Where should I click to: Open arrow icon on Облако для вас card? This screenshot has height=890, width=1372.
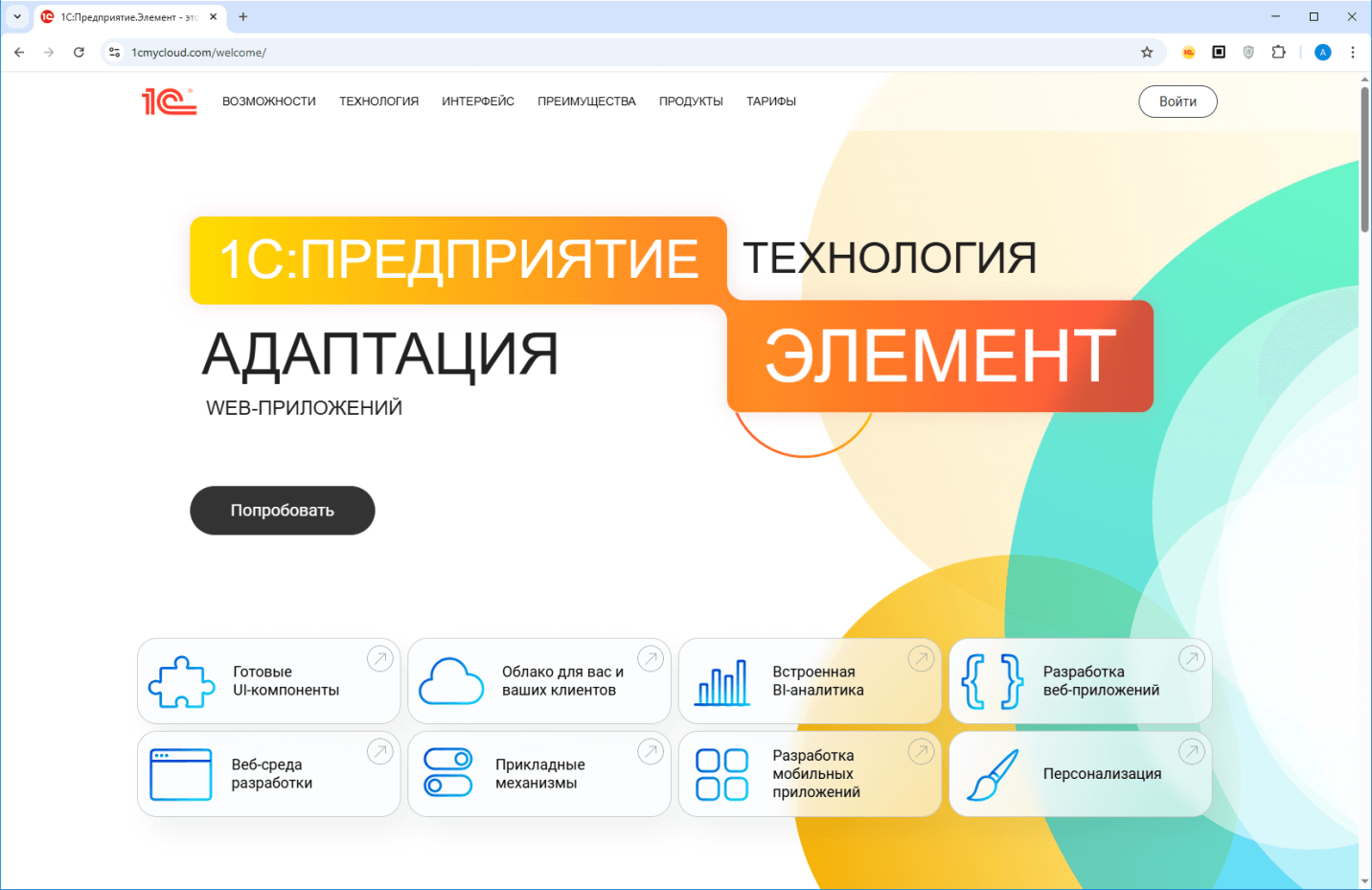point(652,658)
